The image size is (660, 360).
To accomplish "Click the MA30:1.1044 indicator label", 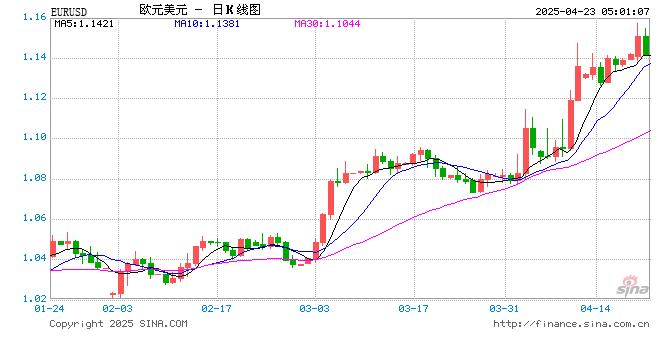I will [327, 24].
